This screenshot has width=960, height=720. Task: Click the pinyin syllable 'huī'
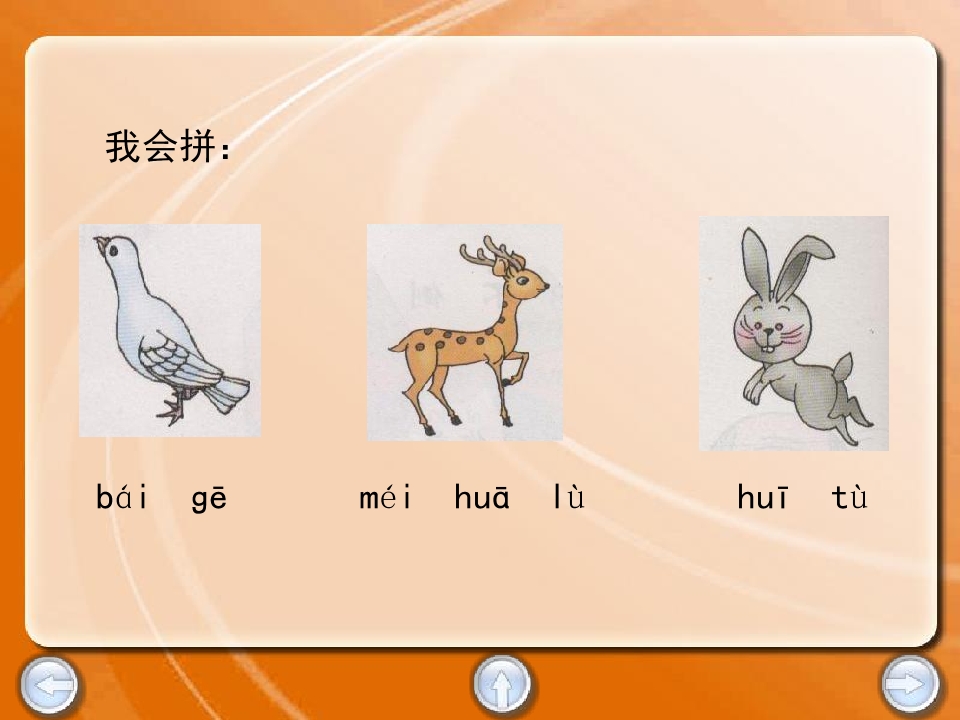[x=762, y=497]
